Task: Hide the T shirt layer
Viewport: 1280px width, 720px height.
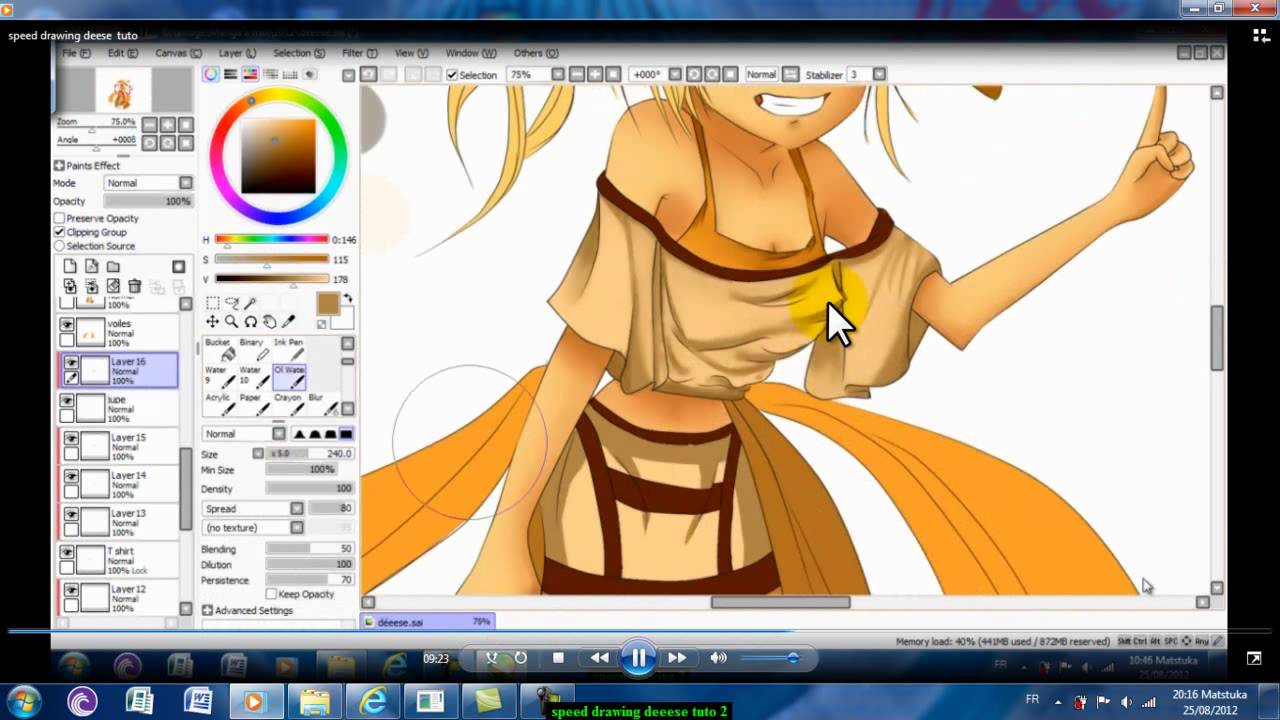Action: (67, 552)
